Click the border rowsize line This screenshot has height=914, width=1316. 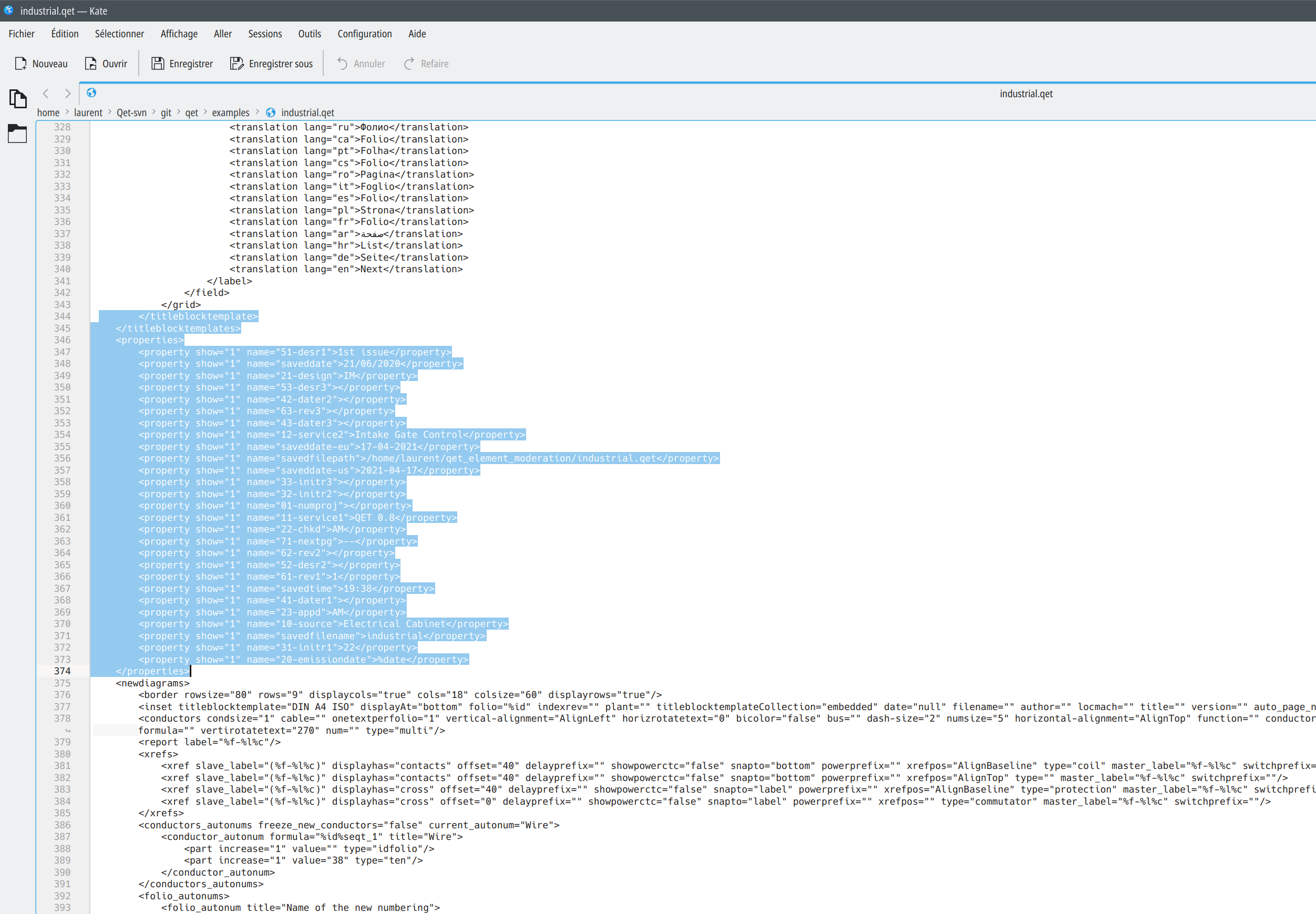click(x=400, y=695)
